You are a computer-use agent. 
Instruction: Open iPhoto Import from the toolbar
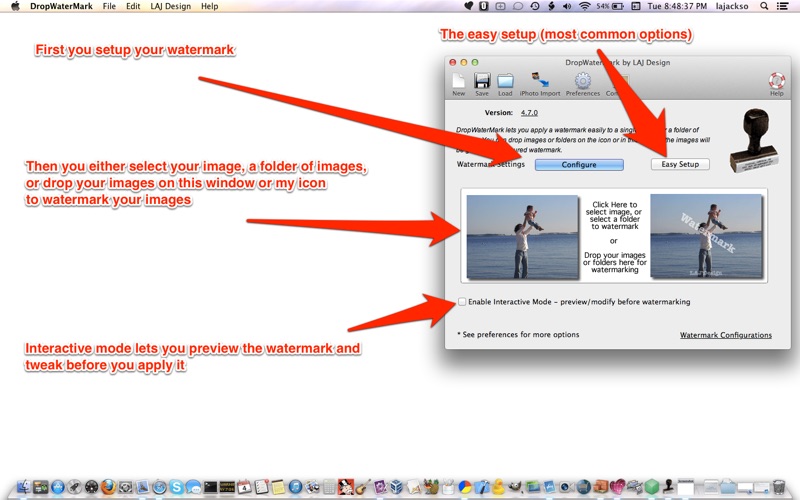tap(539, 82)
